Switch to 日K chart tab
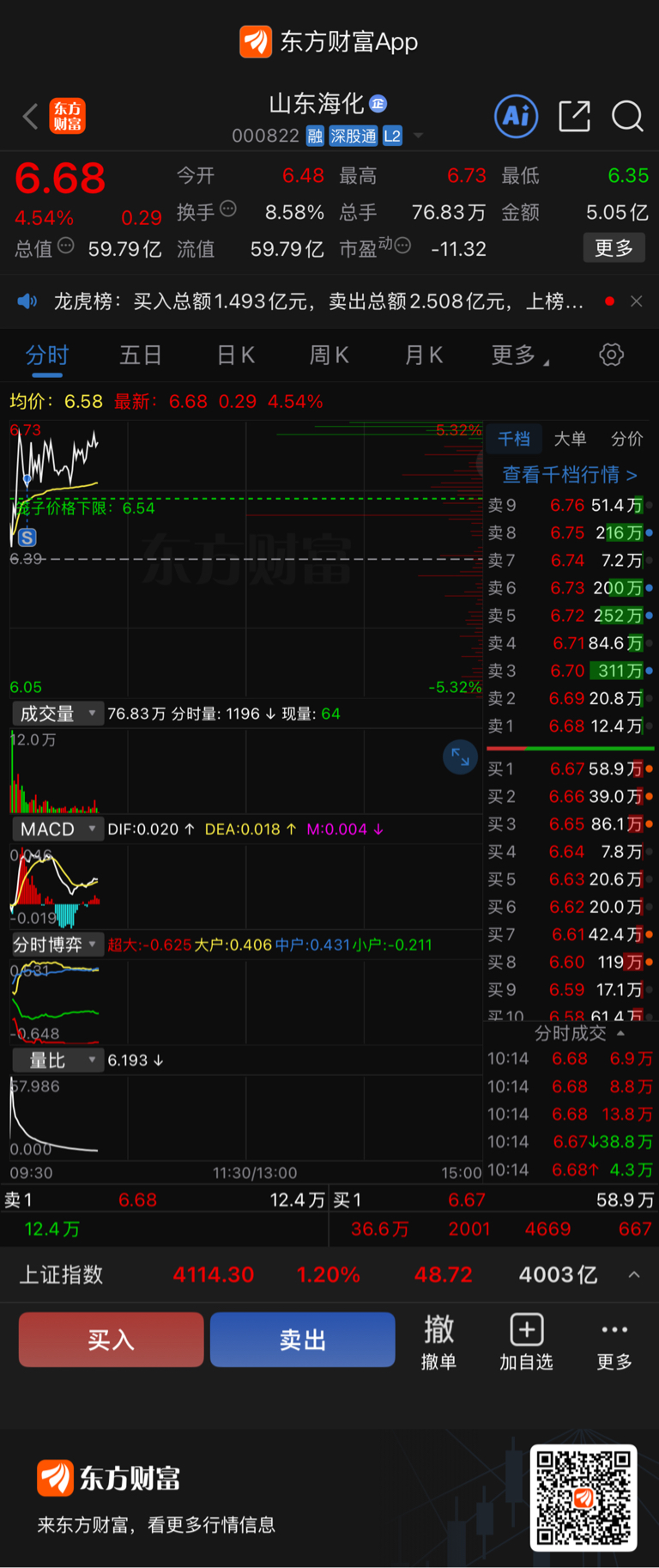Image resolution: width=659 pixels, height=1568 pixels. coord(235,356)
